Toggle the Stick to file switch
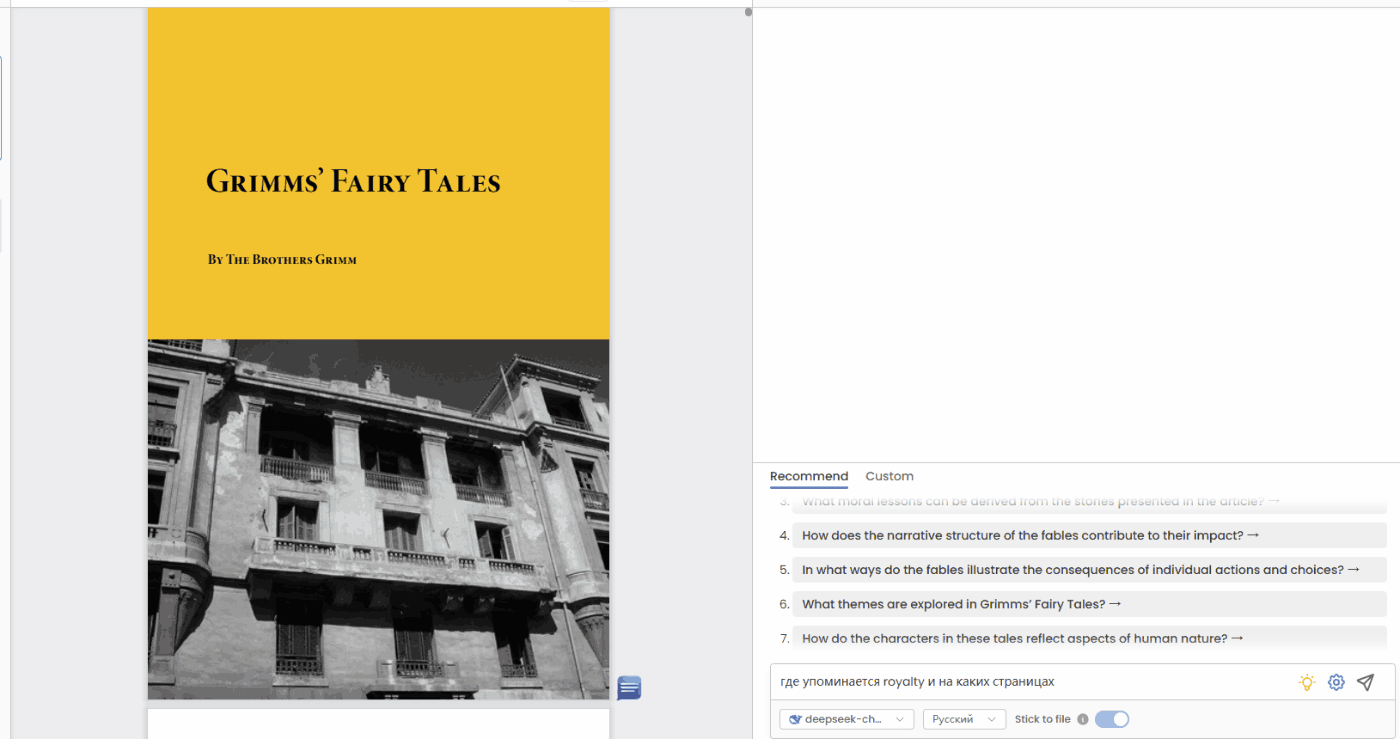Screen dimensions: 1400x739 point(1112,719)
